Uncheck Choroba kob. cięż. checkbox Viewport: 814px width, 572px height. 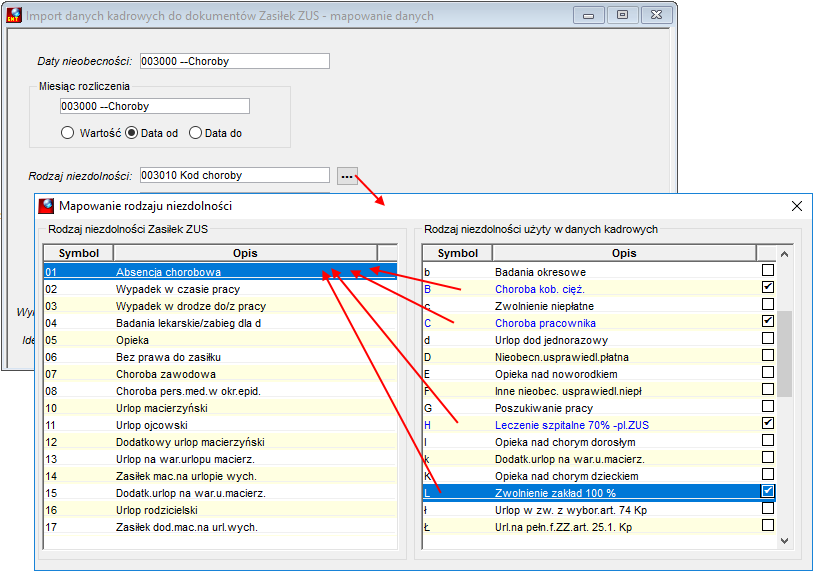point(768,287)
